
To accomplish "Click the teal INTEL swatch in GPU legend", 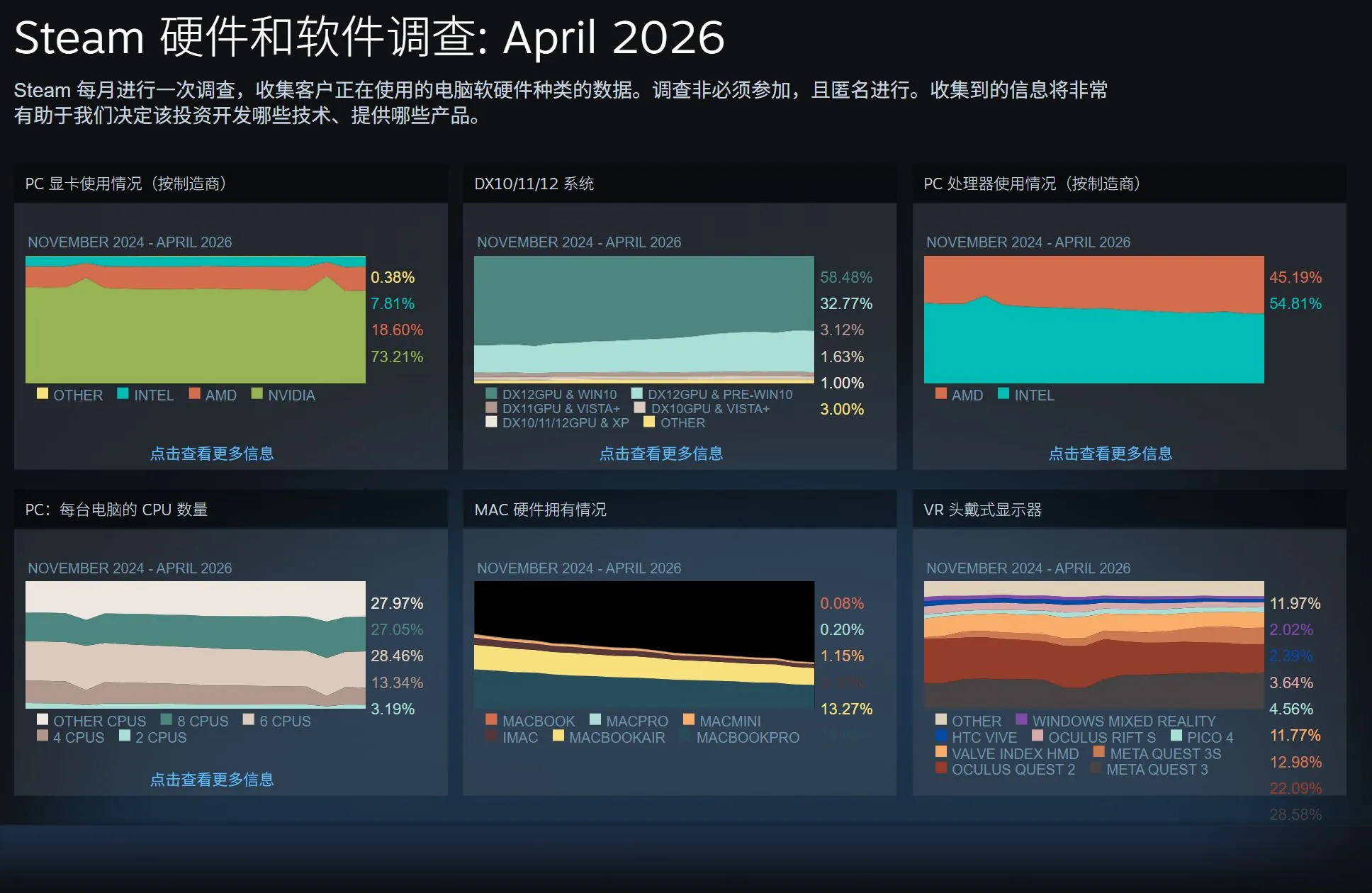I will 123,393.
